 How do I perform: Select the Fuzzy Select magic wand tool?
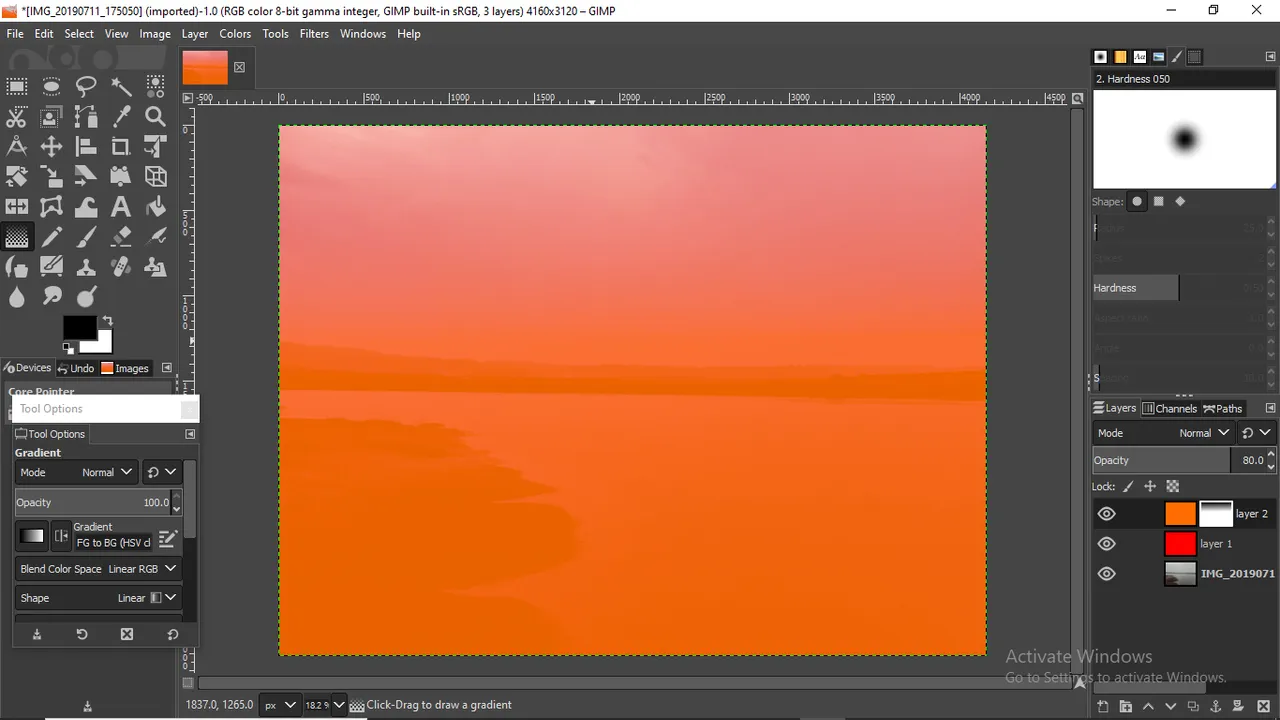coord(121,86)
